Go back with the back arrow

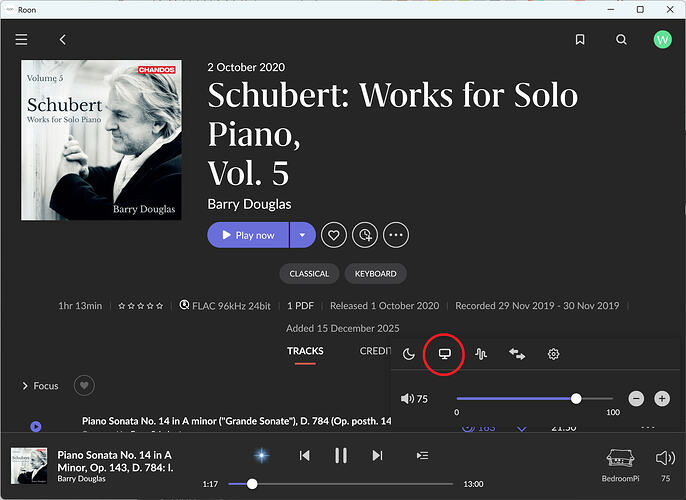[x=63, y=40]
